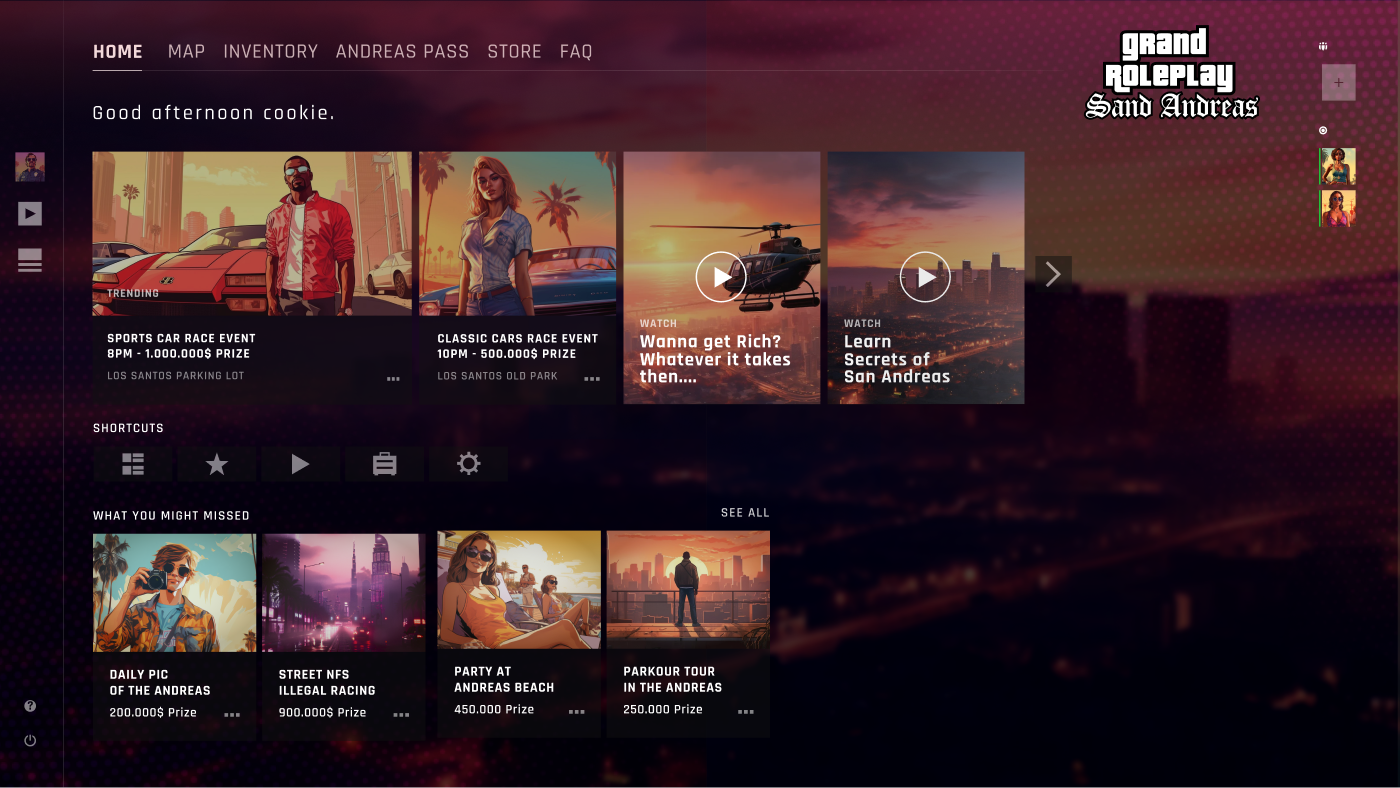Click the plus button to add a friend
1400x788 pixels.
click(x=1338, y=82)
